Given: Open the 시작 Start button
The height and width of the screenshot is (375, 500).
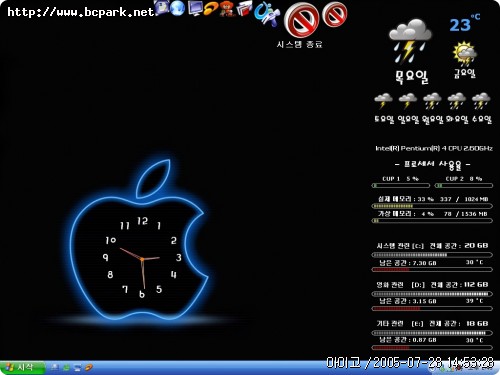Looking at the screenshot, I should [22, 368].
